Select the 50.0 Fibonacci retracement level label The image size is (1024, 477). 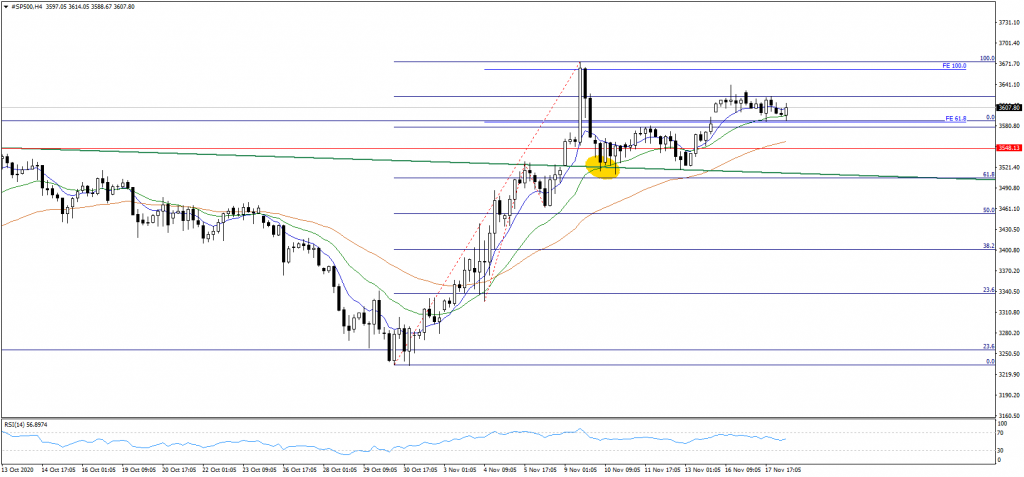pyautogui.click(x=987, y=210)
